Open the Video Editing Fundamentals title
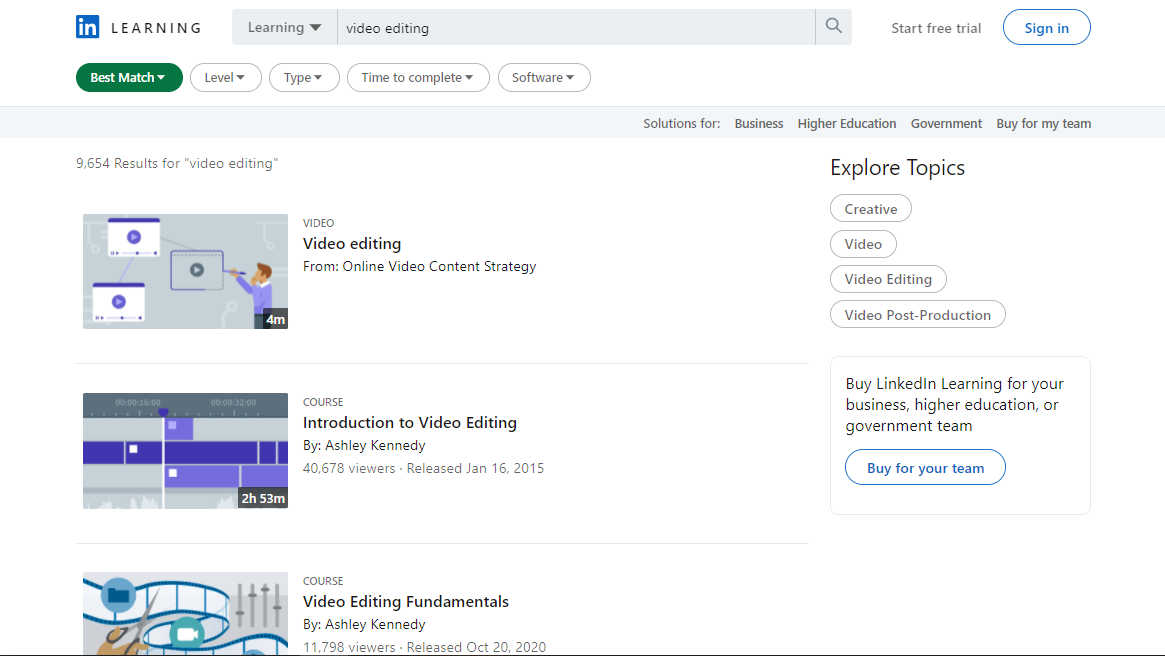 coord(406,602)
